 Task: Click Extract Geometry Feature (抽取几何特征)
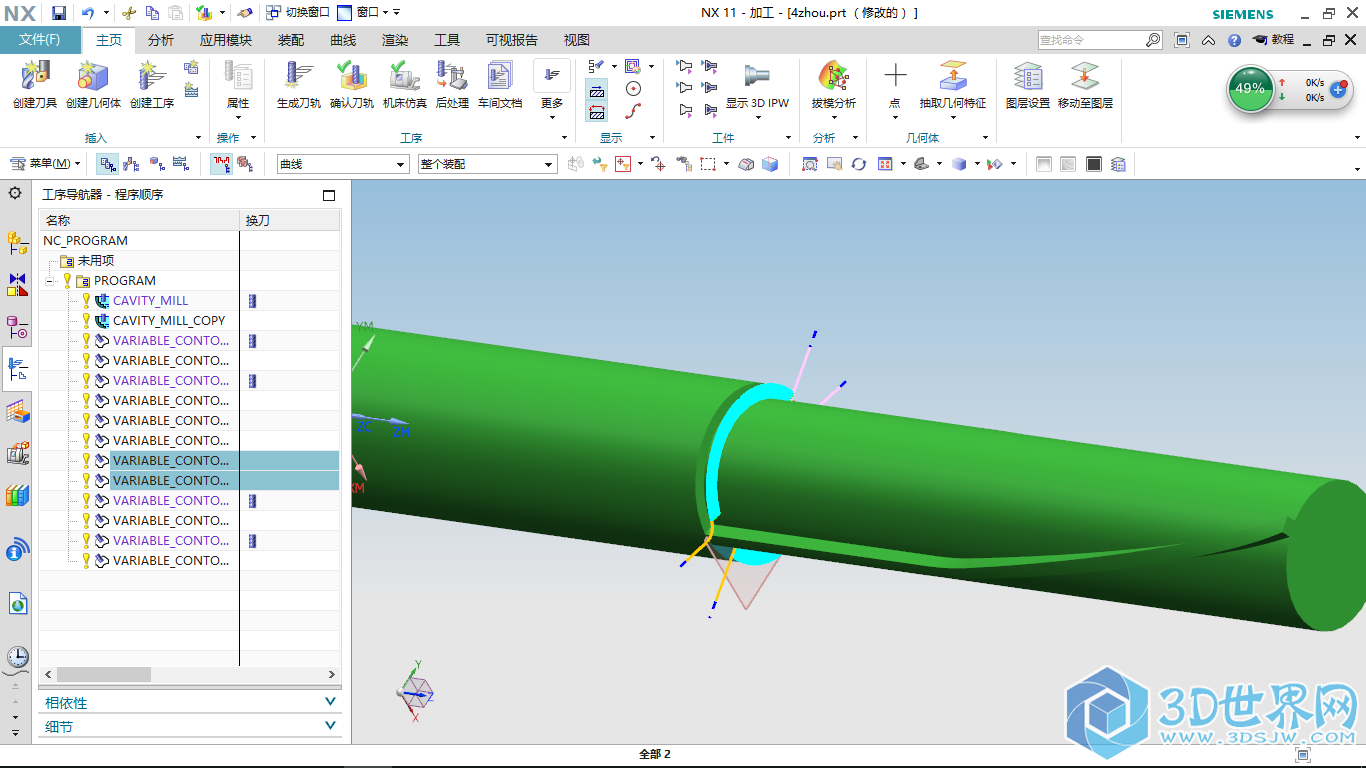[953, 84]
